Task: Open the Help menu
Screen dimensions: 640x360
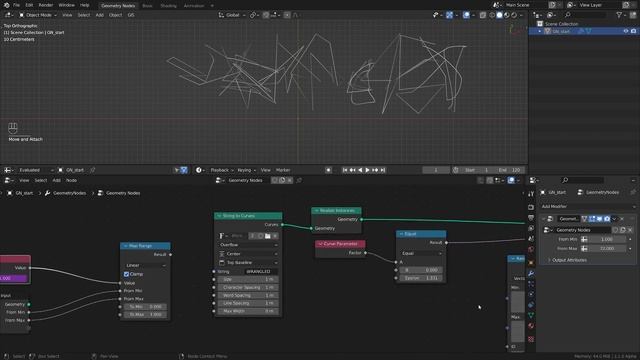Action: click(84, 5)
